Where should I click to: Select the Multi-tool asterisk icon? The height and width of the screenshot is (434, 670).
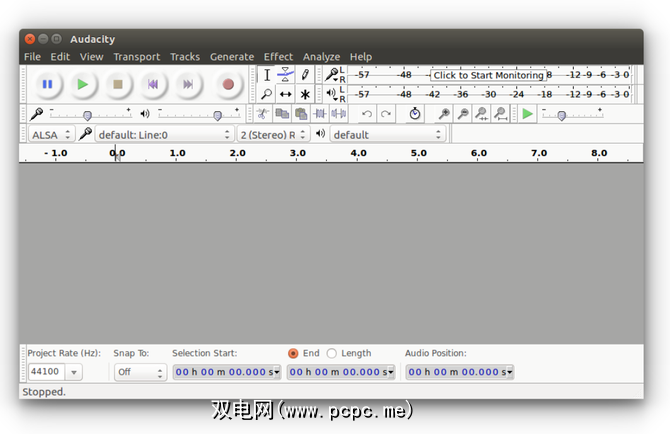[x=305, y=94]
